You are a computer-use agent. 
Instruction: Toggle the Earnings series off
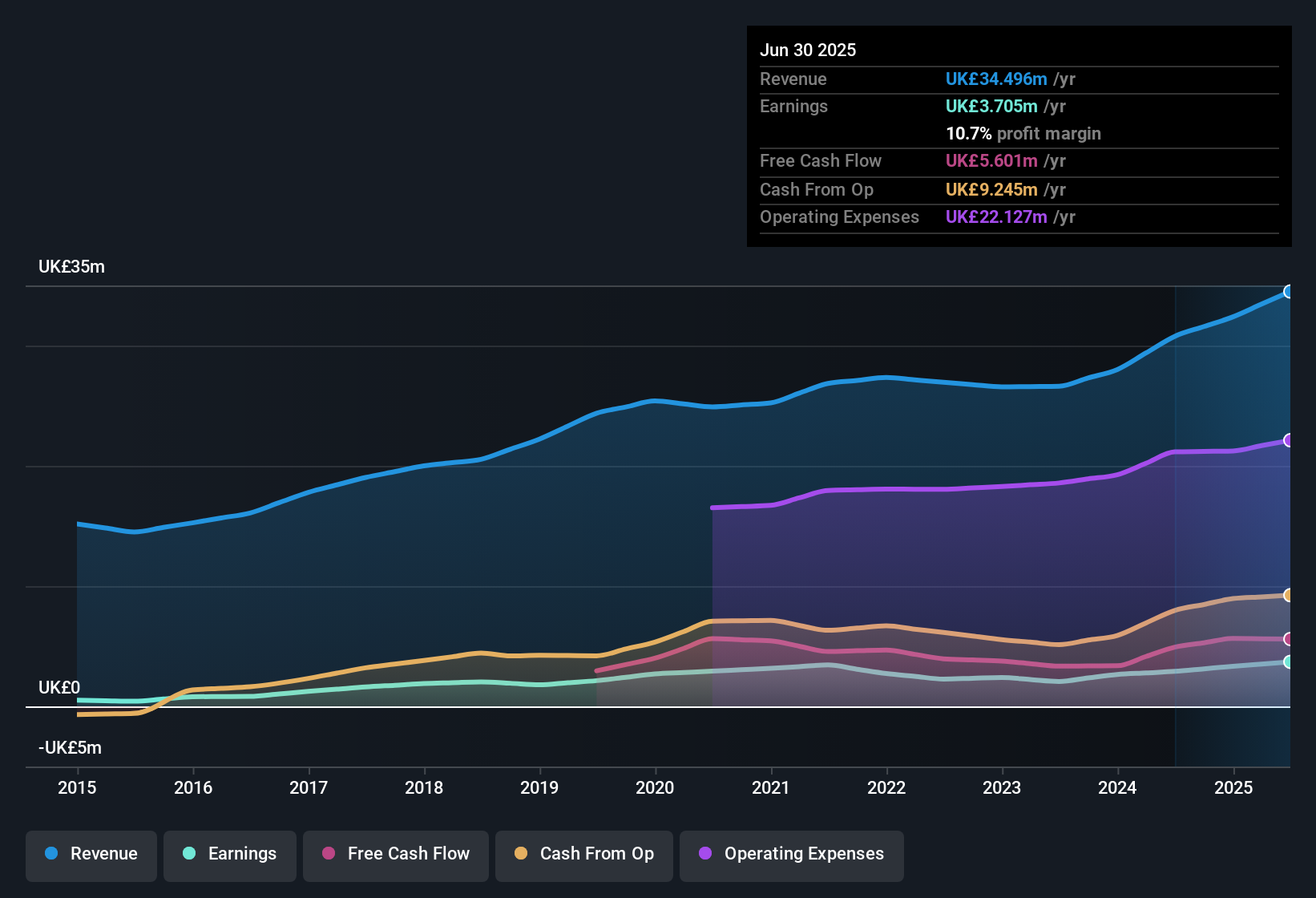pyautogui.click(x=229, y=854)
